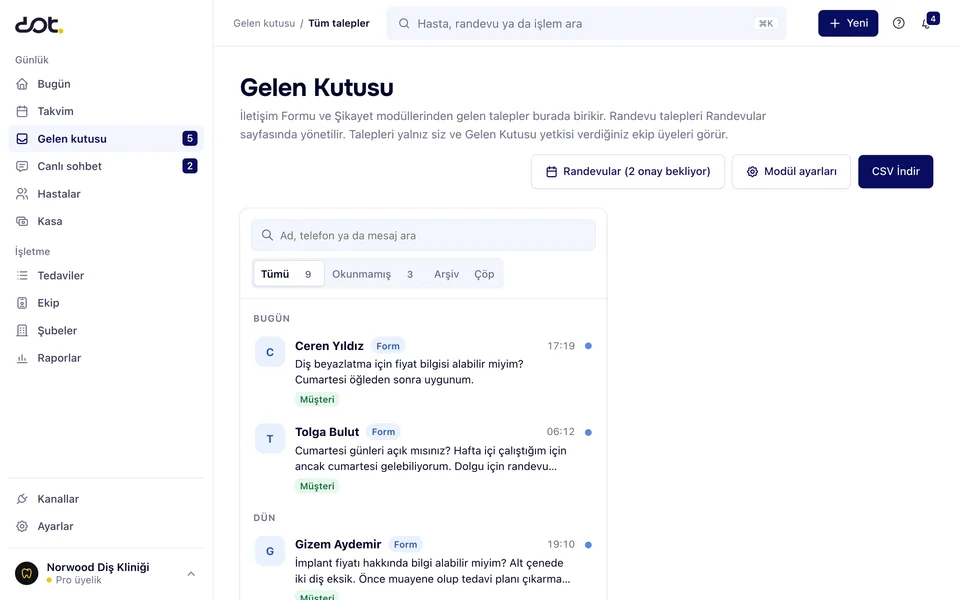This screenshot has width=960, height=600.
Task: Open the Raporlar chart icon
Action: point(22,358)
